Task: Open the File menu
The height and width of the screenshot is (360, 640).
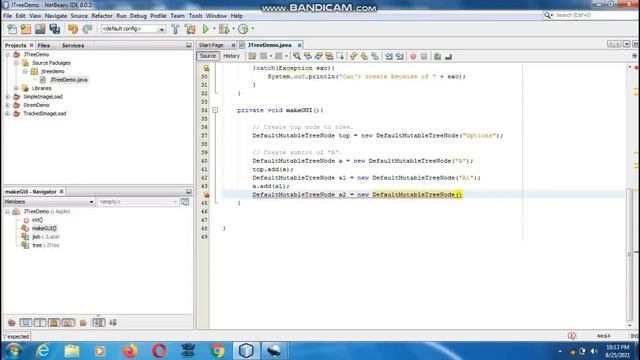Action: 7,16
